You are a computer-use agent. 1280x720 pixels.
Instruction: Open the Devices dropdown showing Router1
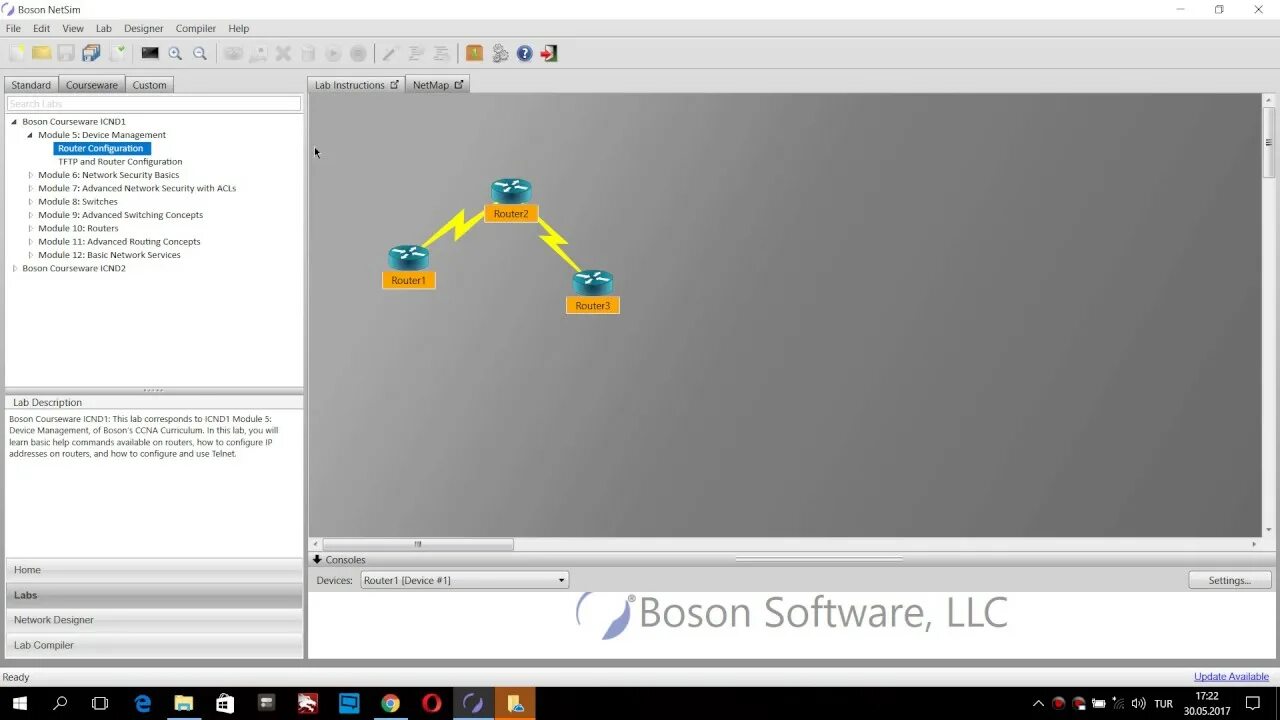(464, 580)
